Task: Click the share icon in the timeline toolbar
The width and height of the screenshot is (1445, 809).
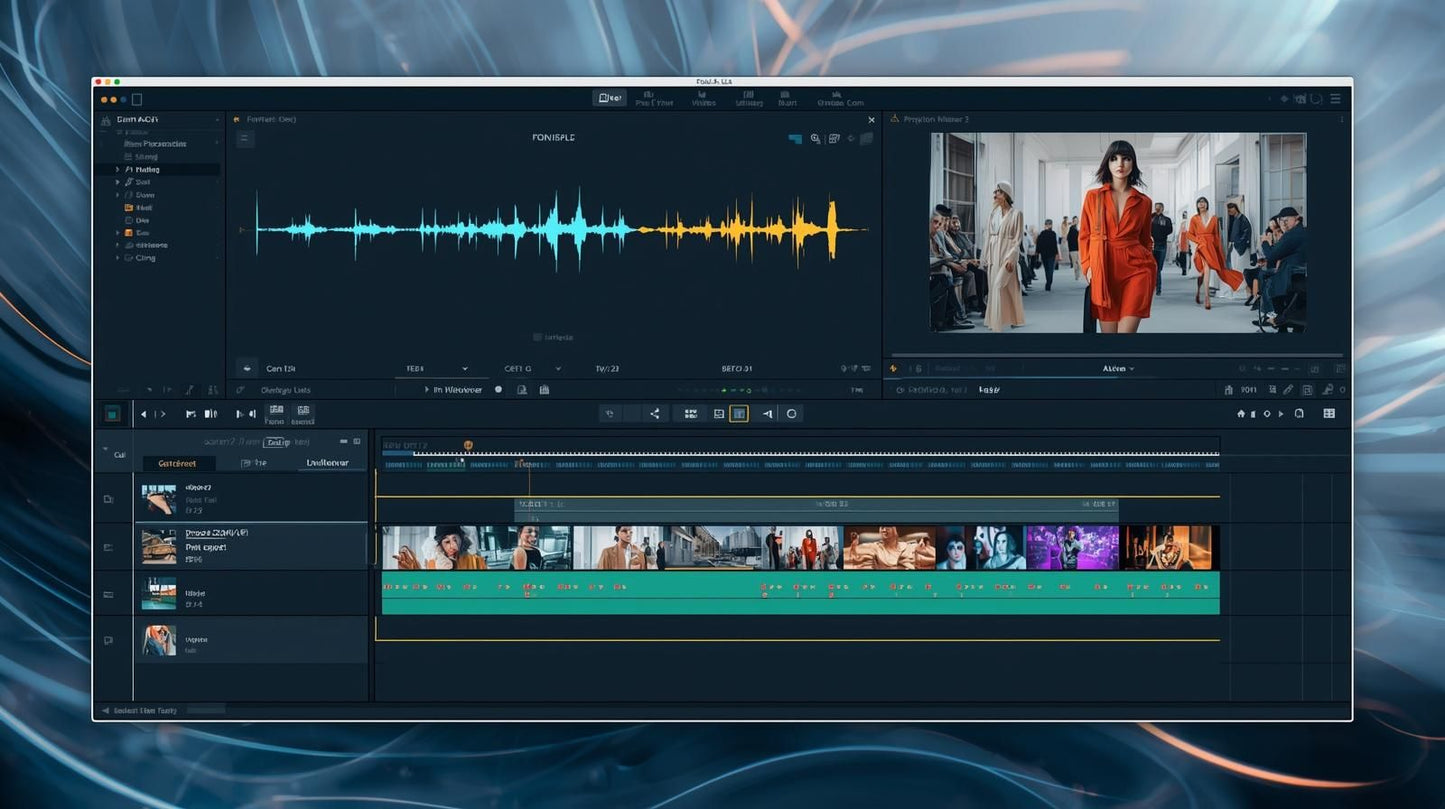Action: pyautogui.click(x=655, y=413)
